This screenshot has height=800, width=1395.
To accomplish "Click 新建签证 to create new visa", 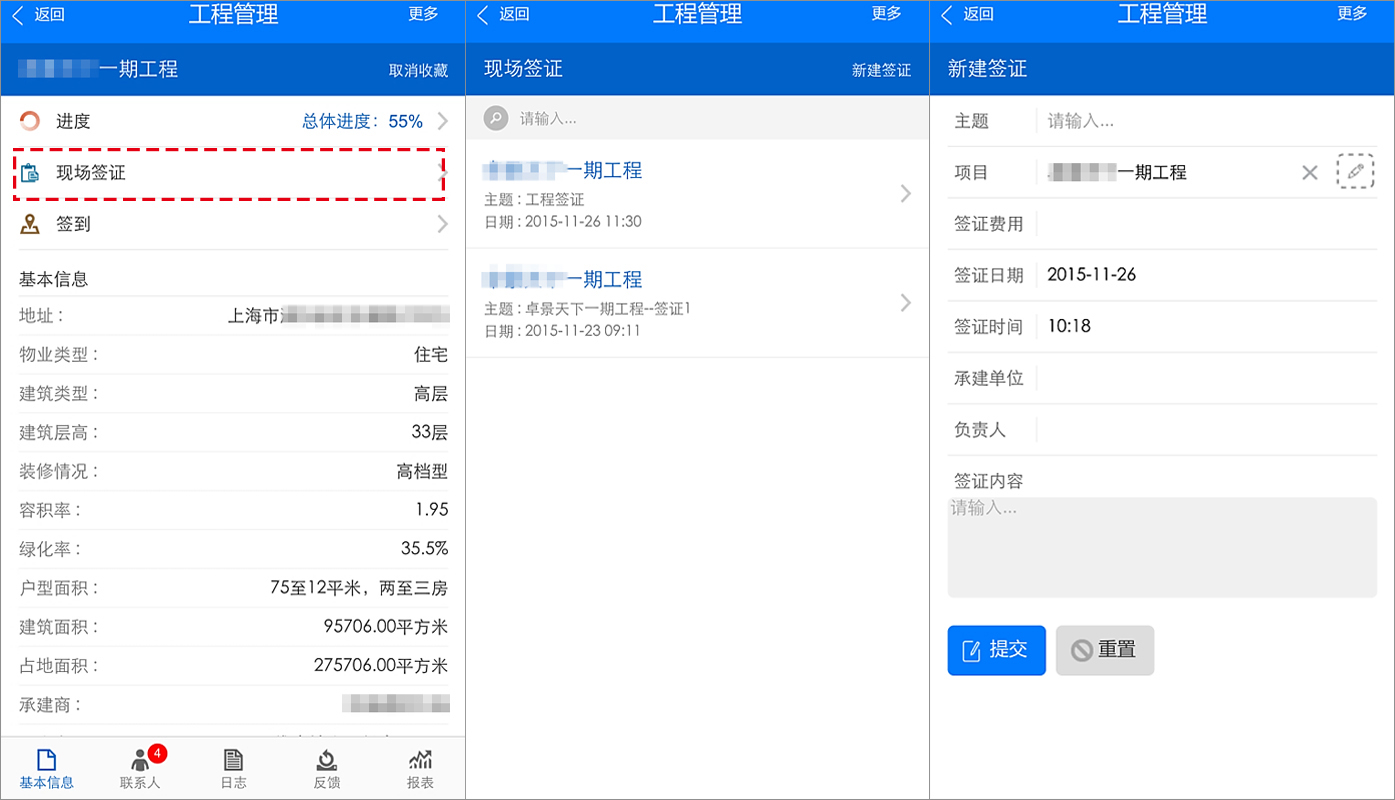I will click(881, 70).
